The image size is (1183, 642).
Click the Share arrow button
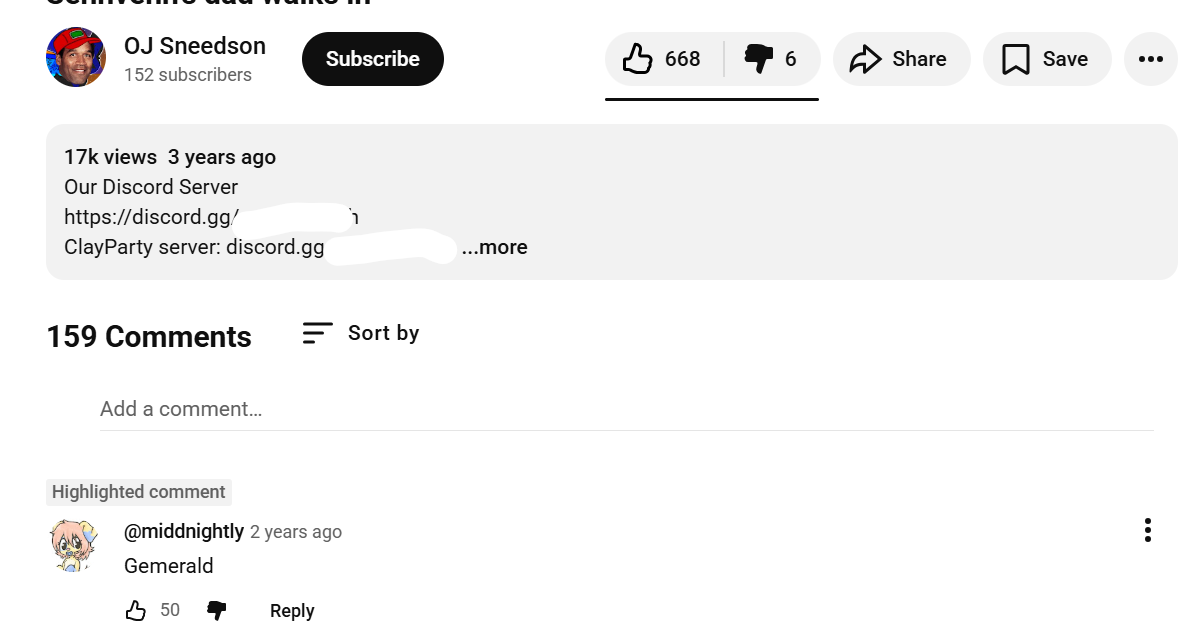900,59
